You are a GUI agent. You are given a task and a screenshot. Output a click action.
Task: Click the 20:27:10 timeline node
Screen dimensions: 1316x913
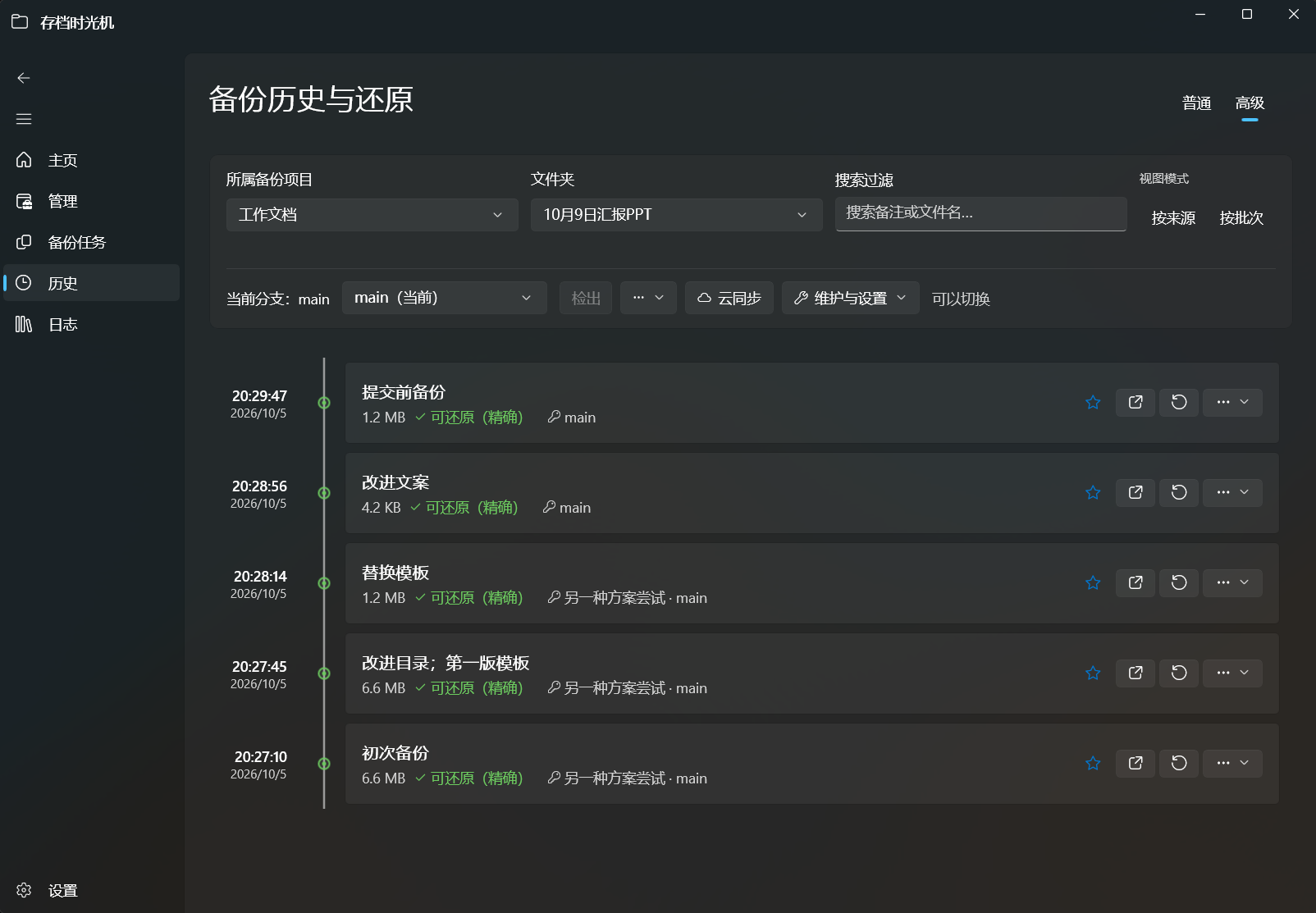pyautogui.click(x=324, y=764)
